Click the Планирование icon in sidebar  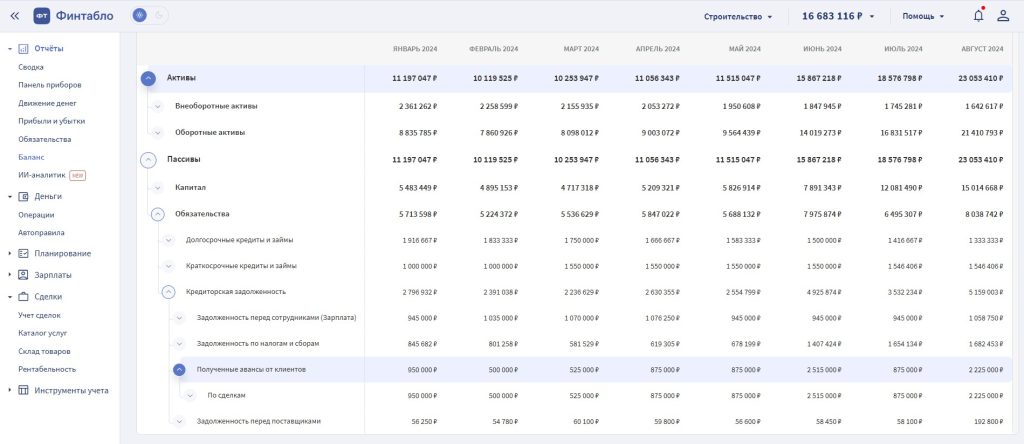[x=24, y=253]
